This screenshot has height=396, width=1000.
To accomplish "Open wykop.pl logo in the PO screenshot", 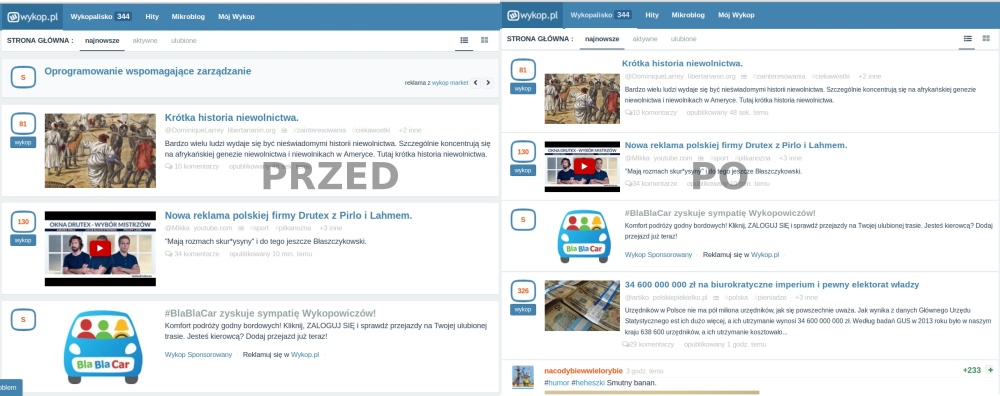I will (x=533, y=15).
